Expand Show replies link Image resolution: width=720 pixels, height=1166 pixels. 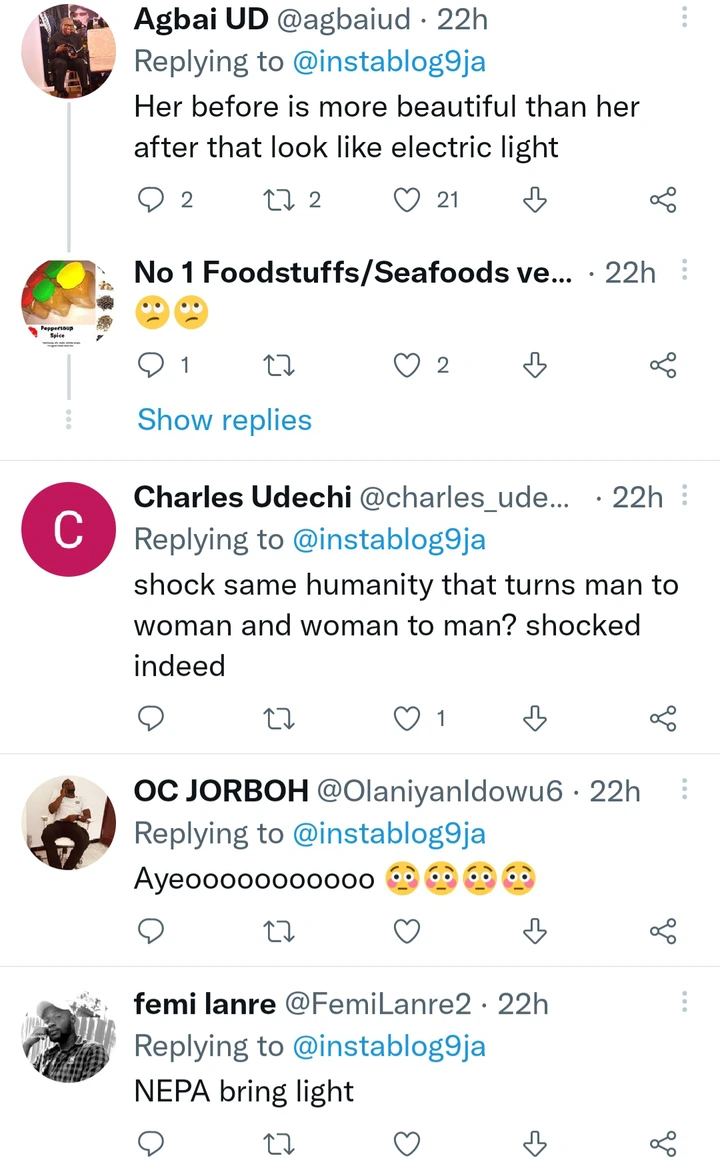[224, 420]
